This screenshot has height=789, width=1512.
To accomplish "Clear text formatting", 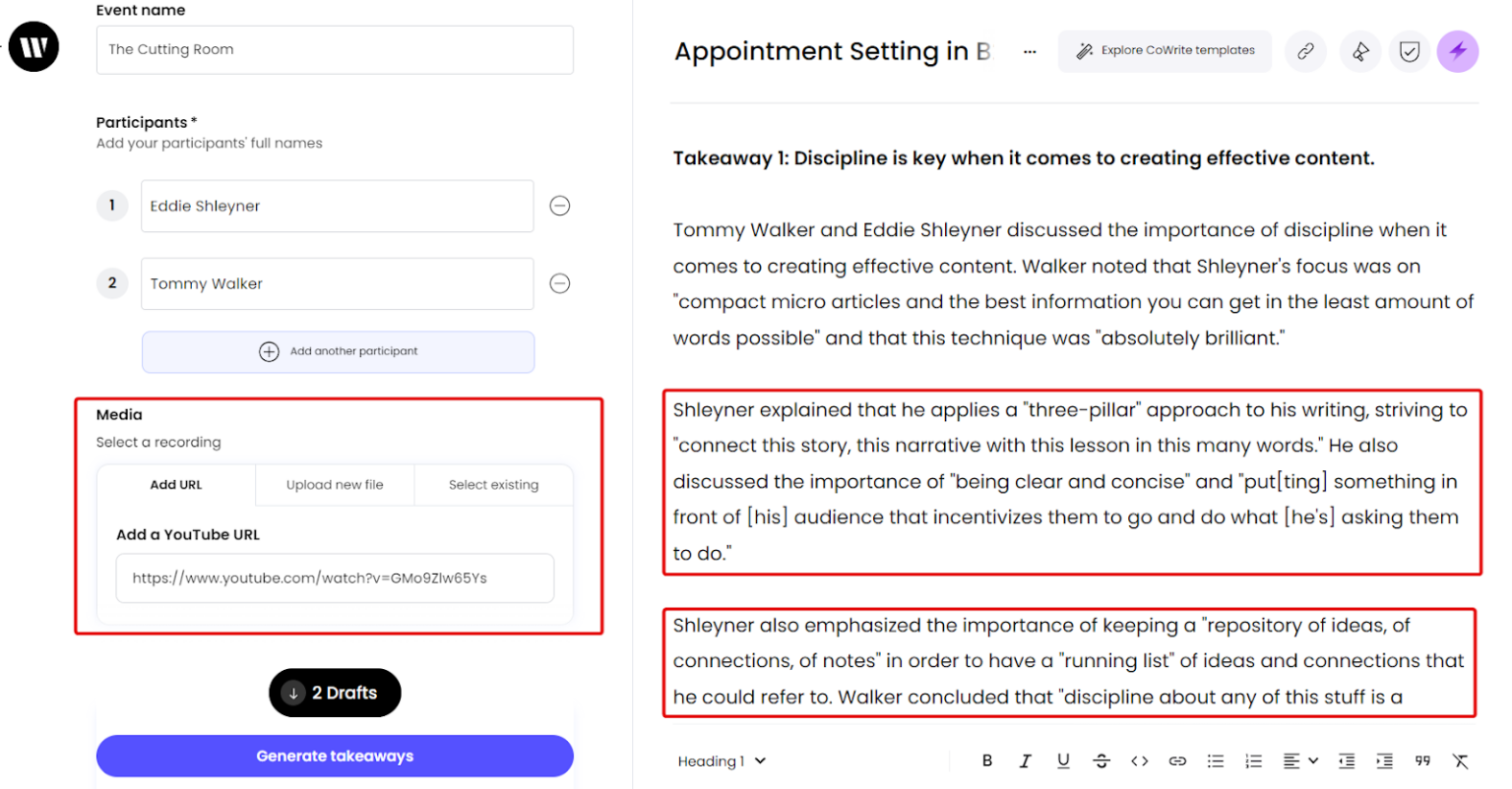I will click(x=1461, y=760).
